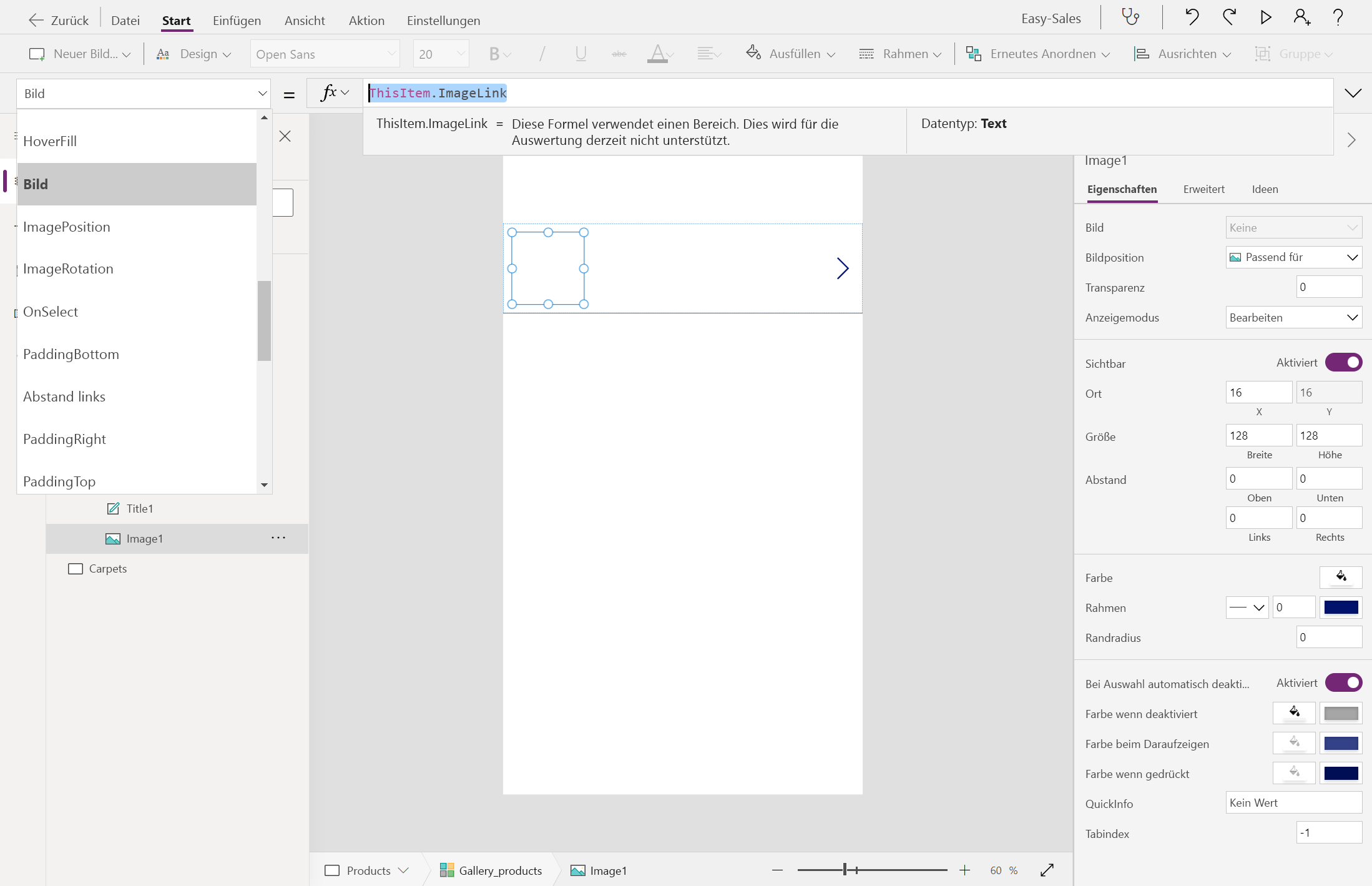Open the Anzeigemodus dropdown

(x=1293, y=317)
